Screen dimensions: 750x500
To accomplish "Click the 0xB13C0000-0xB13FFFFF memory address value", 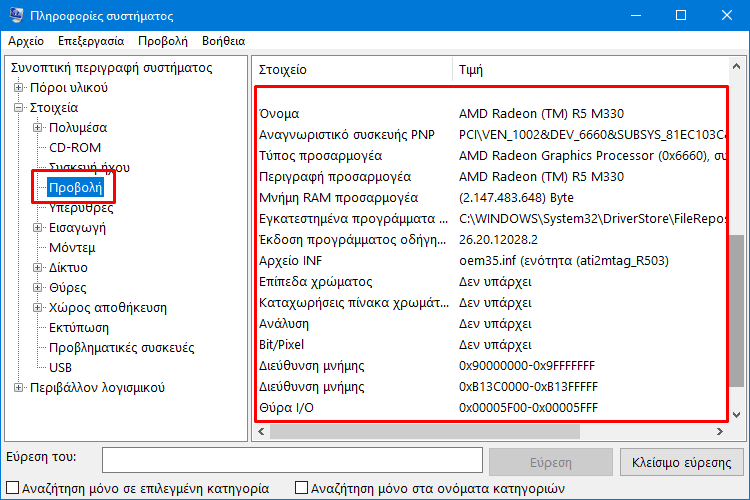I will pyautogui.click(x=528, y=387).
